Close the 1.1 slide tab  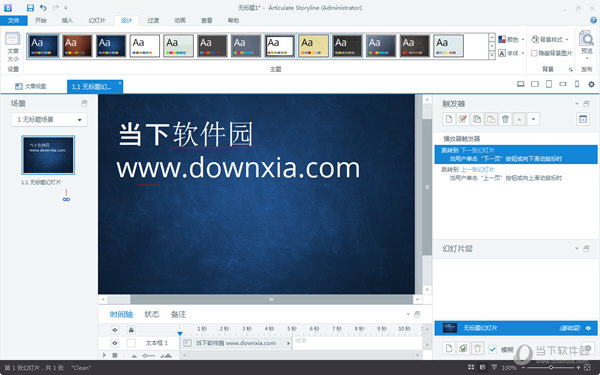click(119, 83)
